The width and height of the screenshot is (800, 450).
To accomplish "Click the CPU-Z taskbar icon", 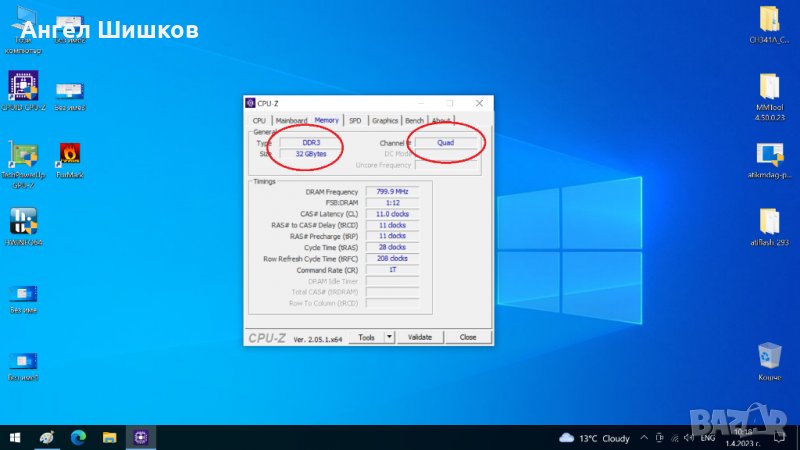I will (x=141, y=437).
